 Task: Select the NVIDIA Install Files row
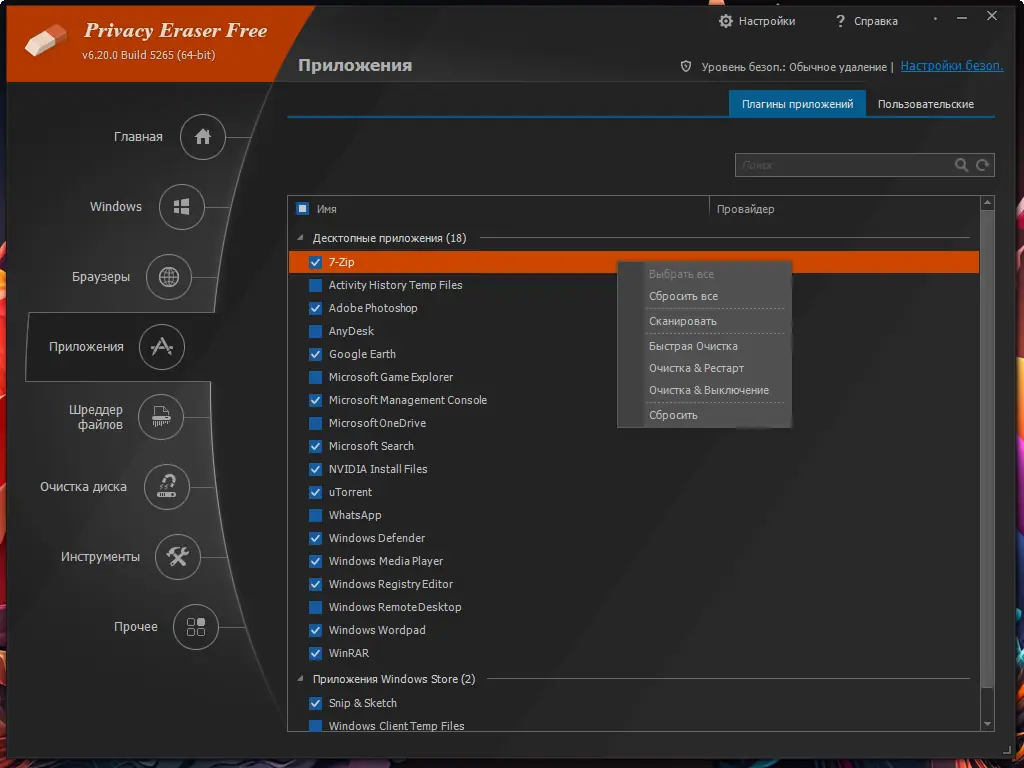pyautogui.click(x=633, y=469)
